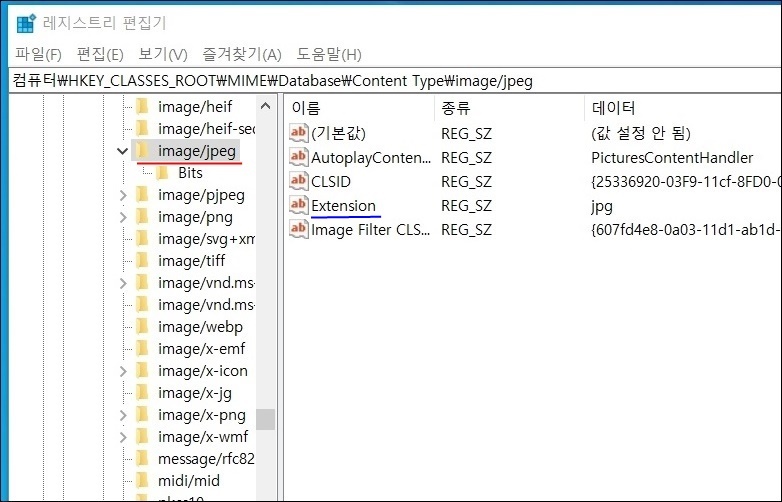Open the 편집(E) menu
782x502 pixels.
(x=100, y=54)
